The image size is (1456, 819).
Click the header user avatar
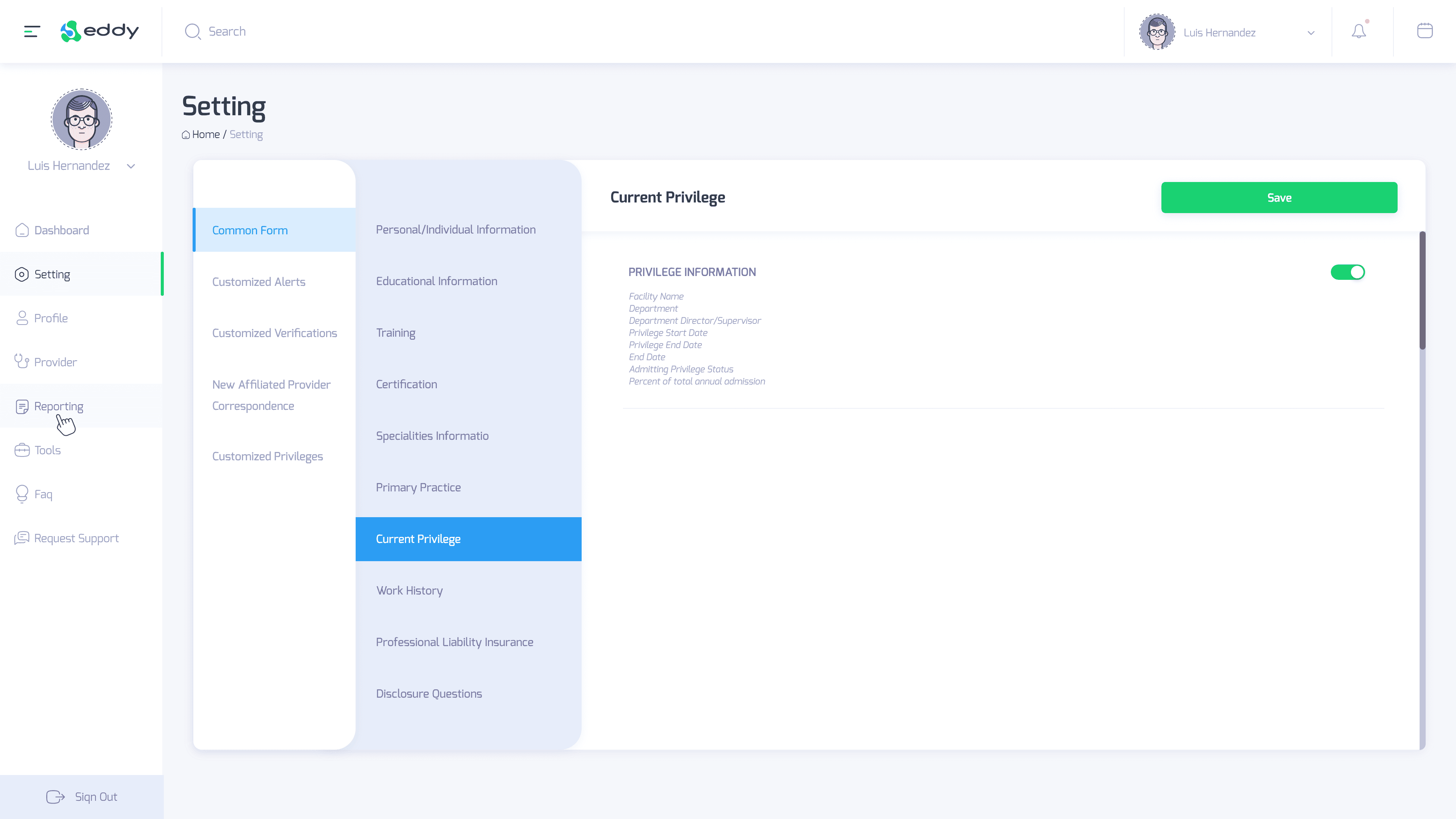click(x=1157, y=31)
